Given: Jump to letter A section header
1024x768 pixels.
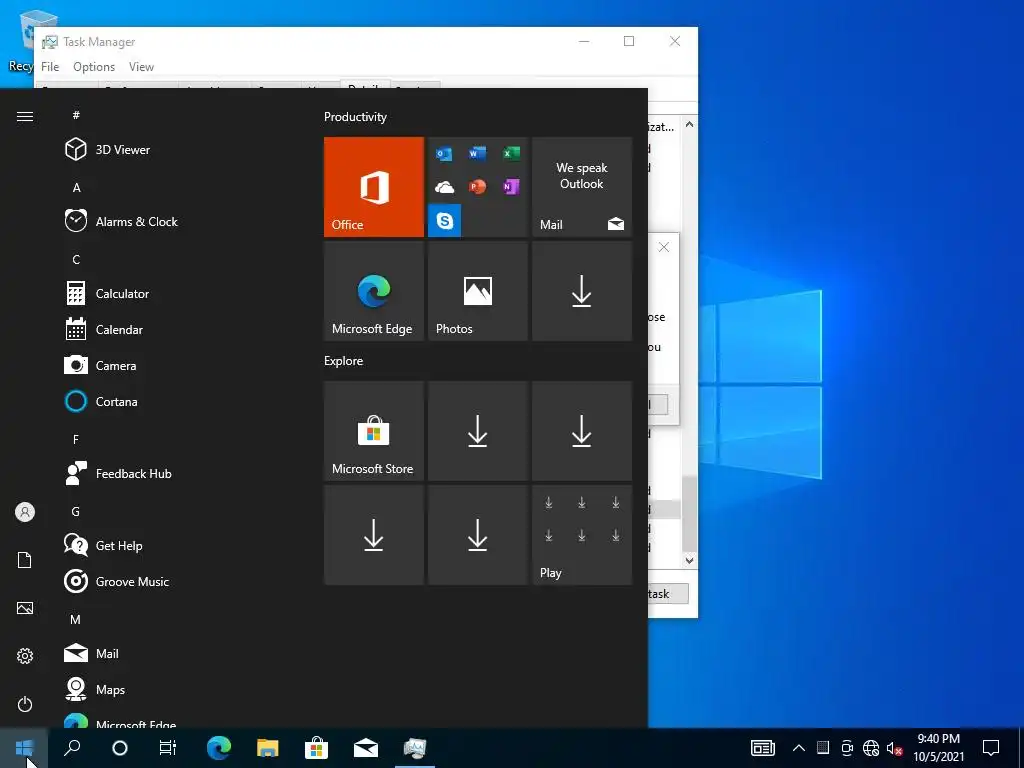Looking at the screenshot, I should click(x=76, y=187).
